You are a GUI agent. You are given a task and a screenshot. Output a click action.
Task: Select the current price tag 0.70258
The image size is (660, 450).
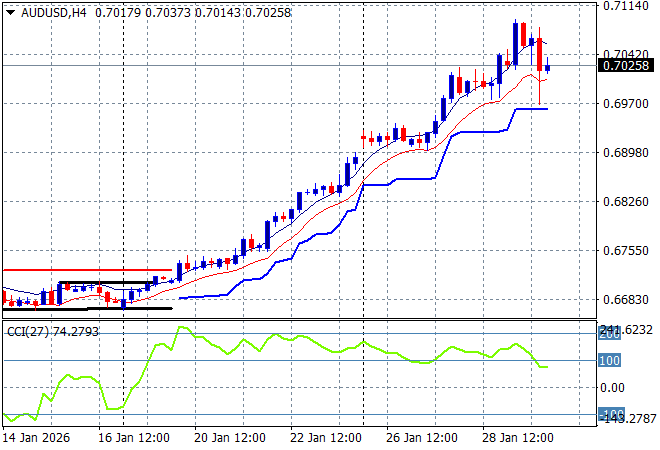(626, 66)
